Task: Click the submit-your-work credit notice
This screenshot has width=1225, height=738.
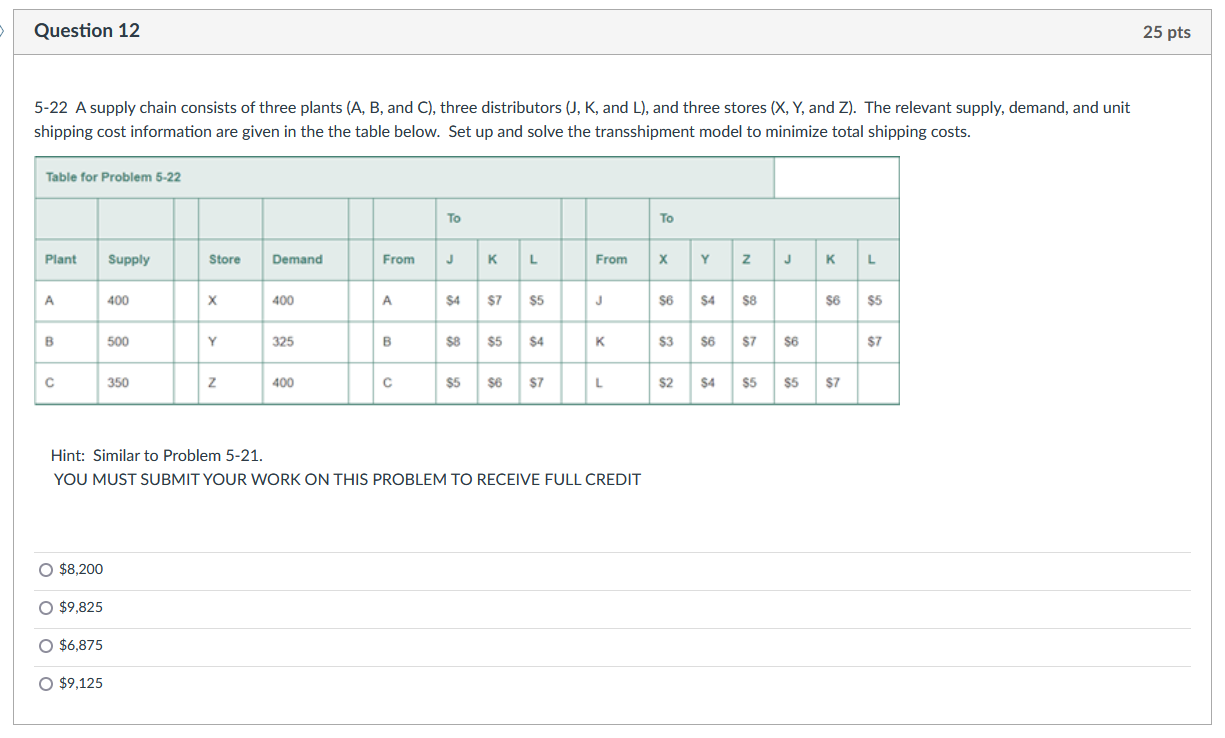Action: 346,479
